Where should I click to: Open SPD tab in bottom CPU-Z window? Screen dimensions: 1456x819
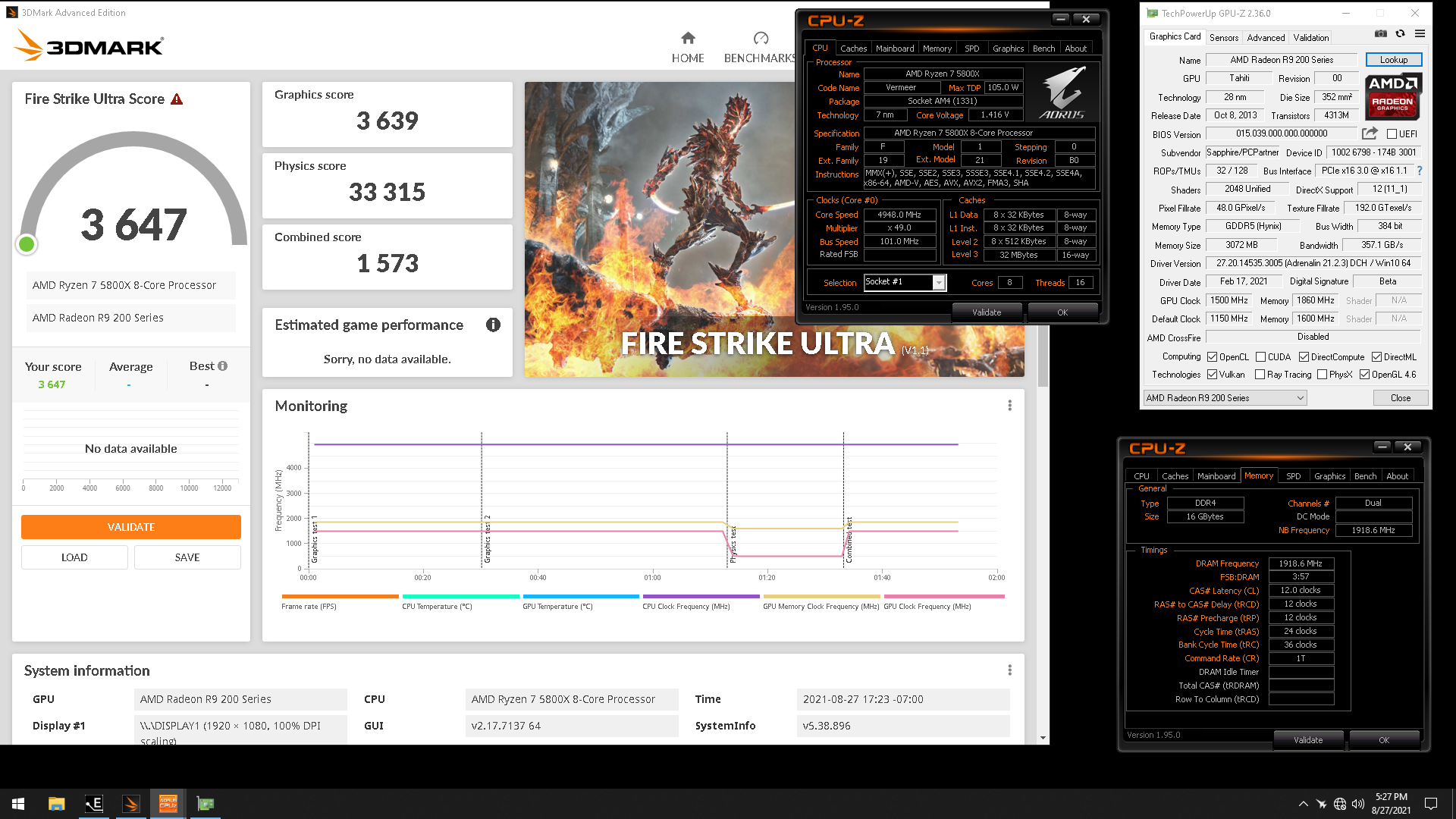[1293, 476]
